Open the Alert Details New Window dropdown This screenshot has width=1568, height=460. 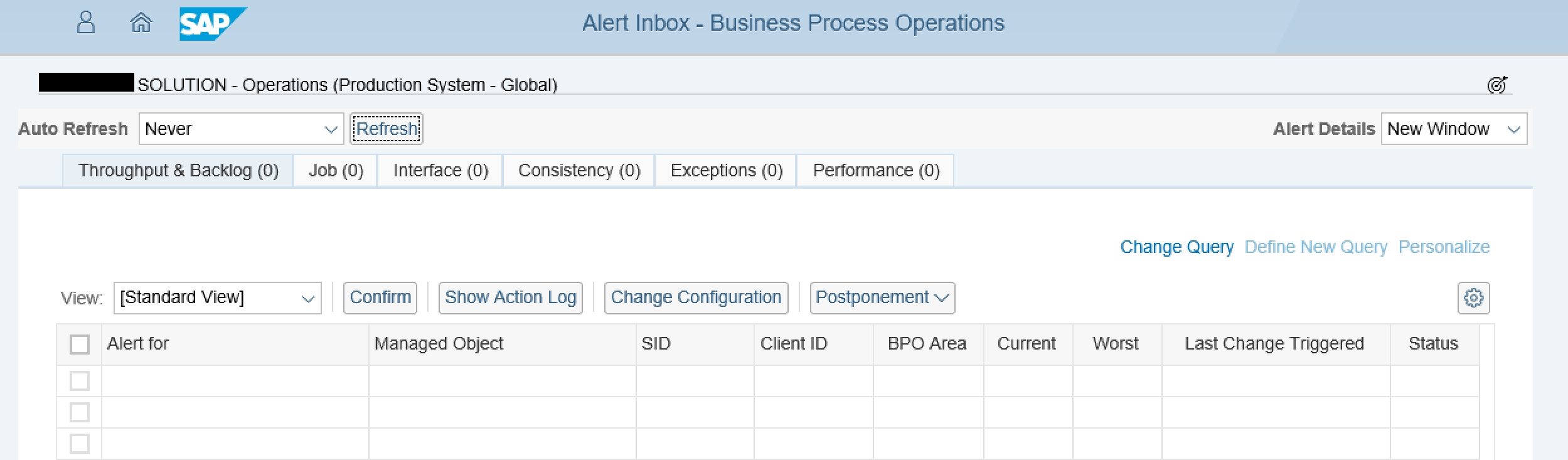tap(1454, 129)
